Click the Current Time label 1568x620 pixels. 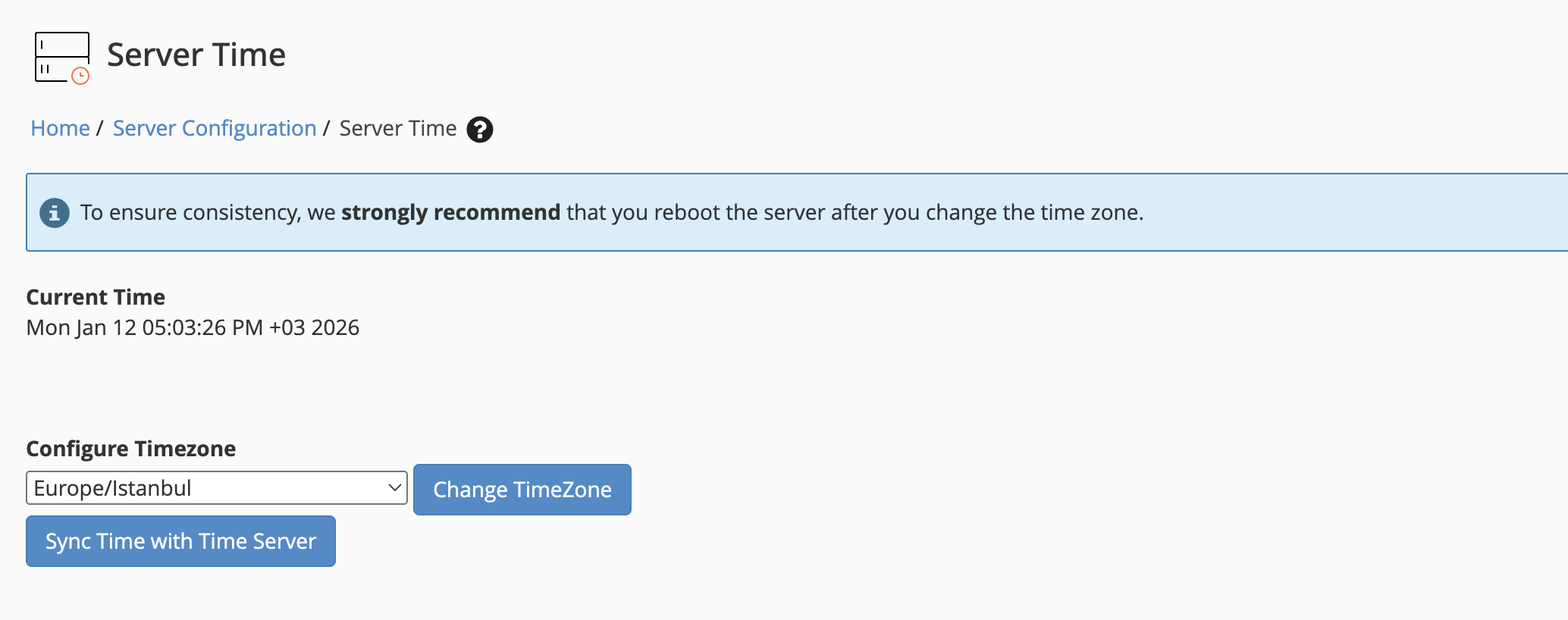[96, 297]
